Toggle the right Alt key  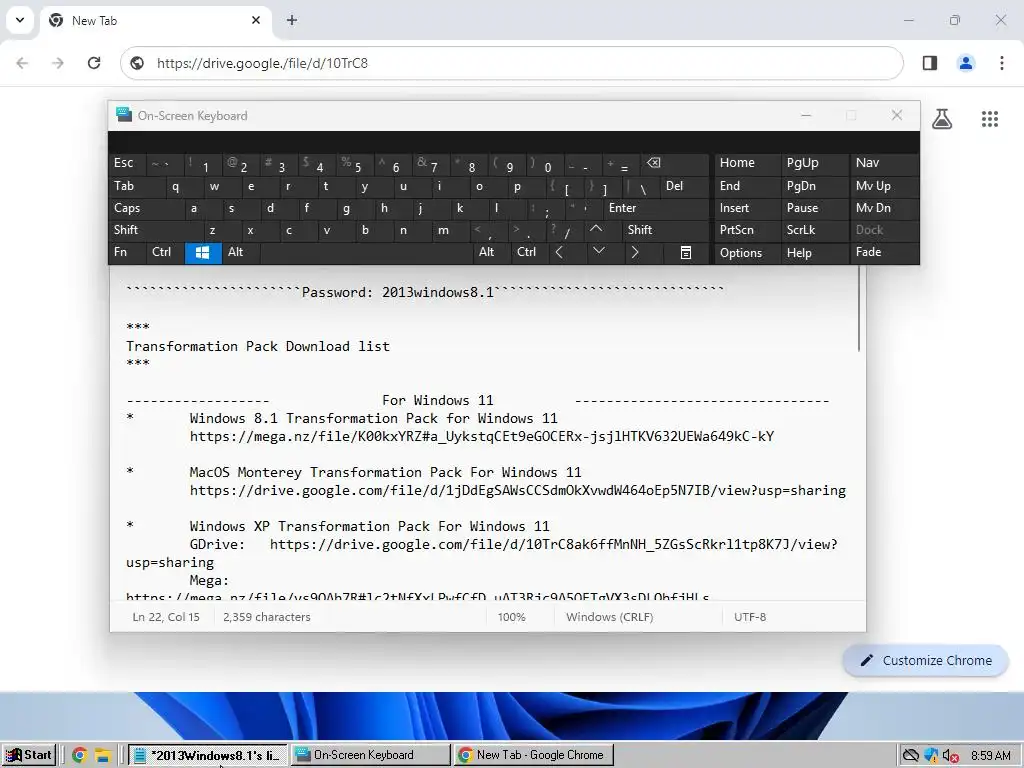(x=490, y=252)
